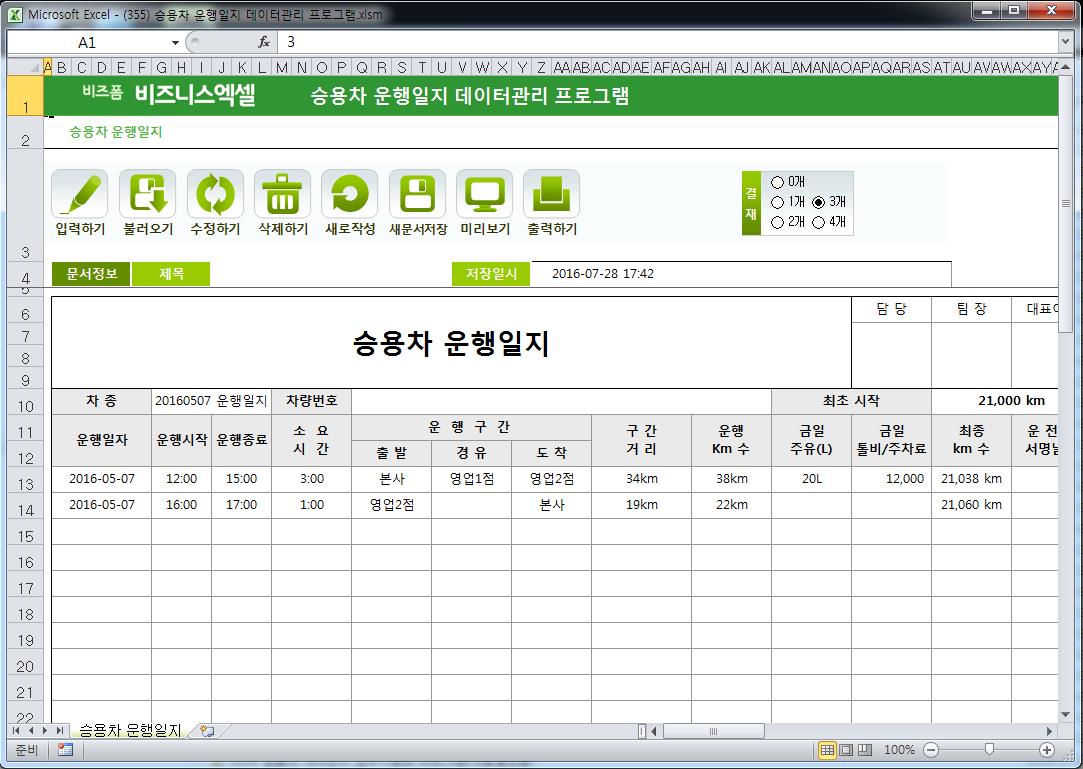Insert a new worksheet tab

[208, 731]
